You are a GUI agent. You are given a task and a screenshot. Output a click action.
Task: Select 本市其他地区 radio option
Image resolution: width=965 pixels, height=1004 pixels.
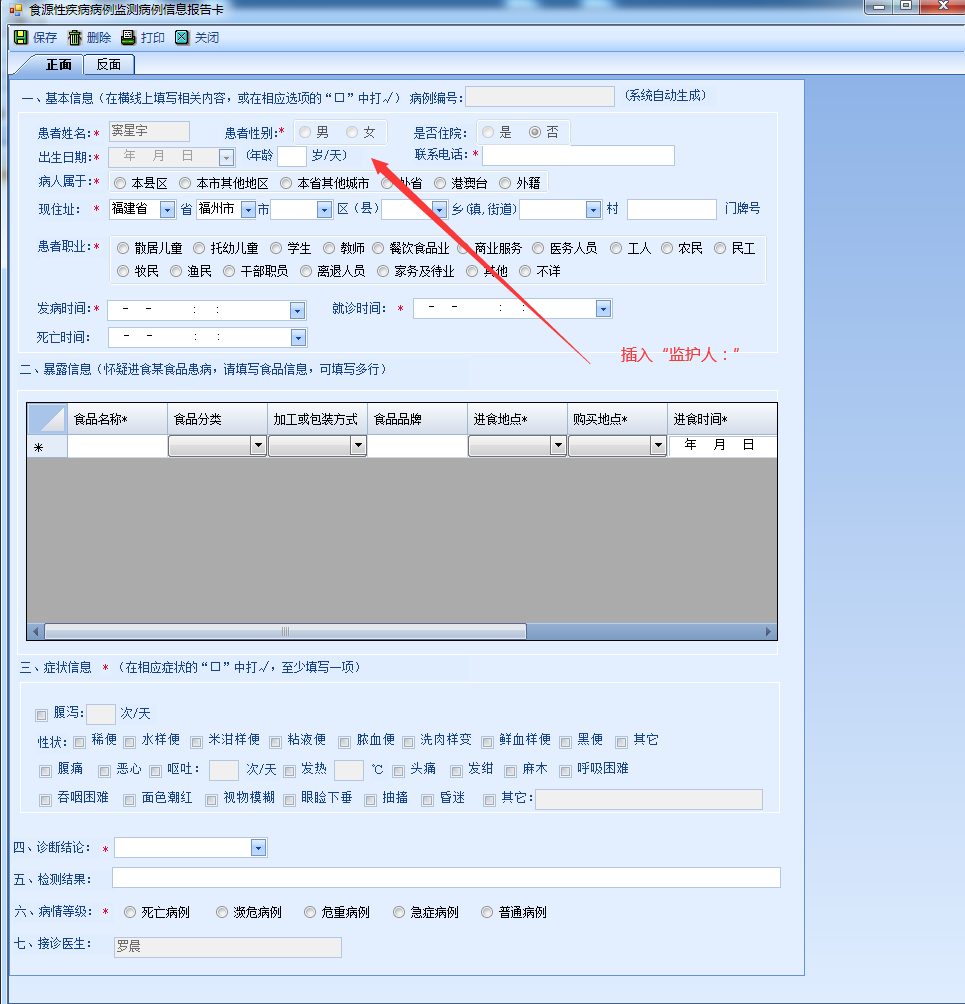tap(185, 184)
